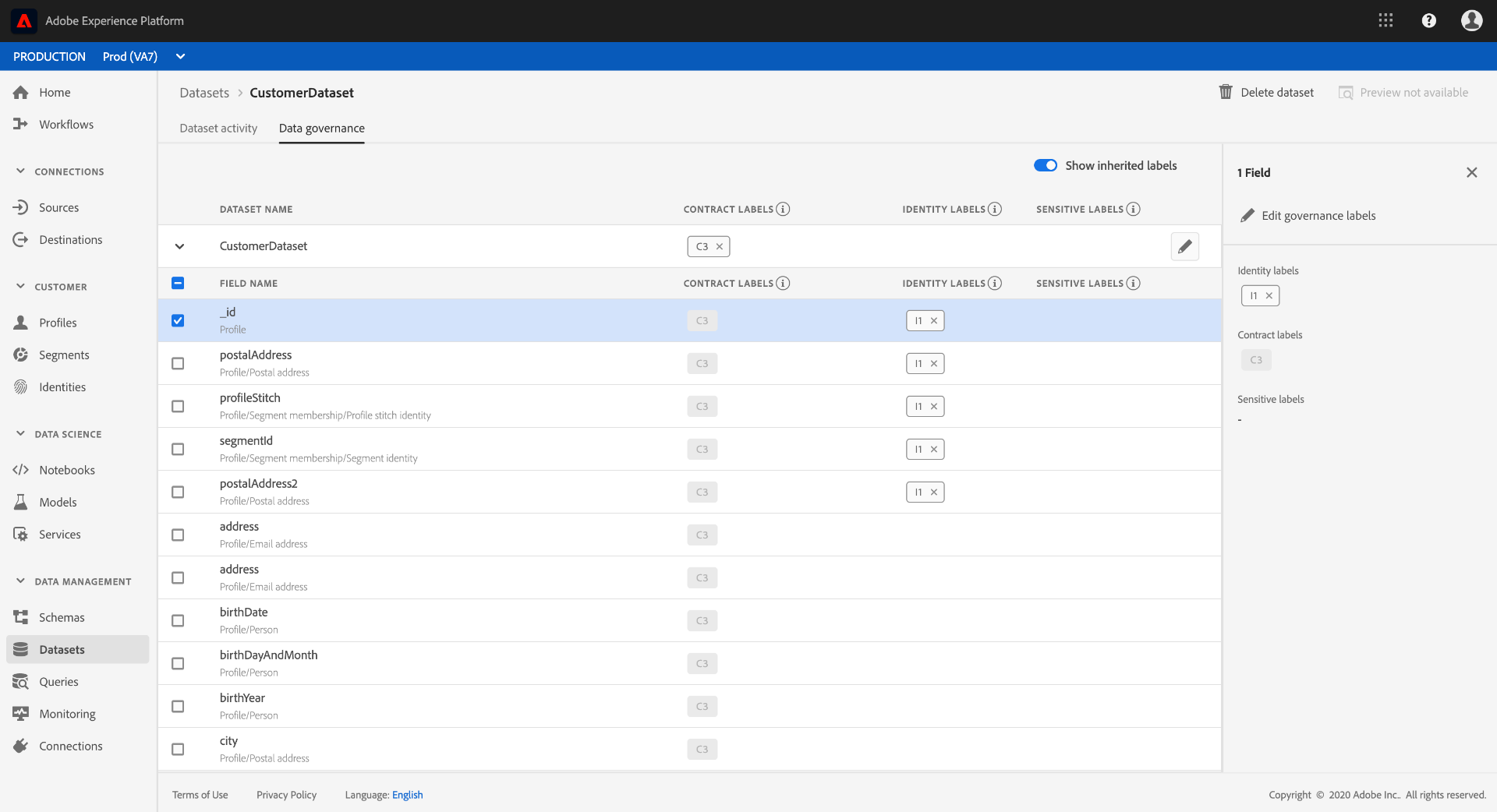Image resolution: width=1497 pixels, height=812 pixels.
Task: Click the birthDayAndMonth field name
Action: pyautogui.click(x=269, y=655)
